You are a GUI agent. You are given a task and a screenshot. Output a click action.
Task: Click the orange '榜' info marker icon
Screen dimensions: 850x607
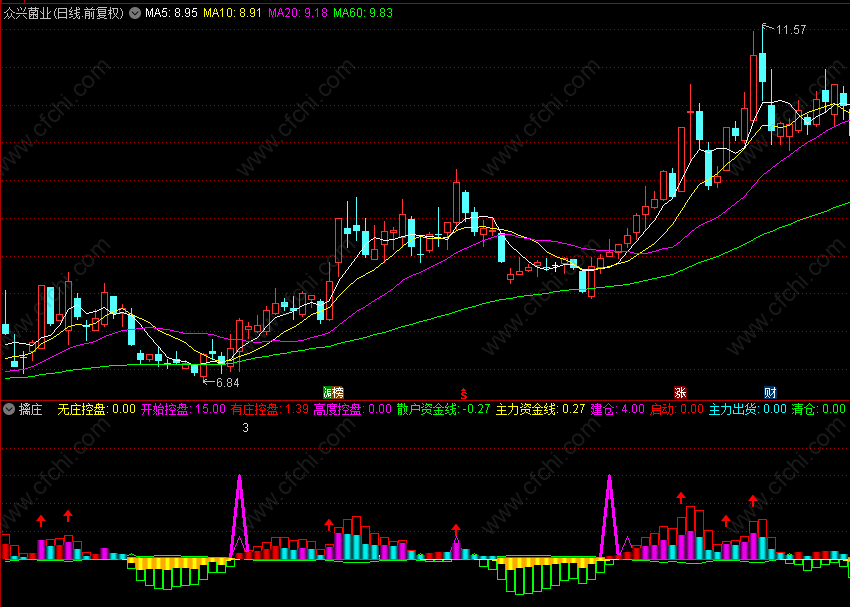pos(338,392)
